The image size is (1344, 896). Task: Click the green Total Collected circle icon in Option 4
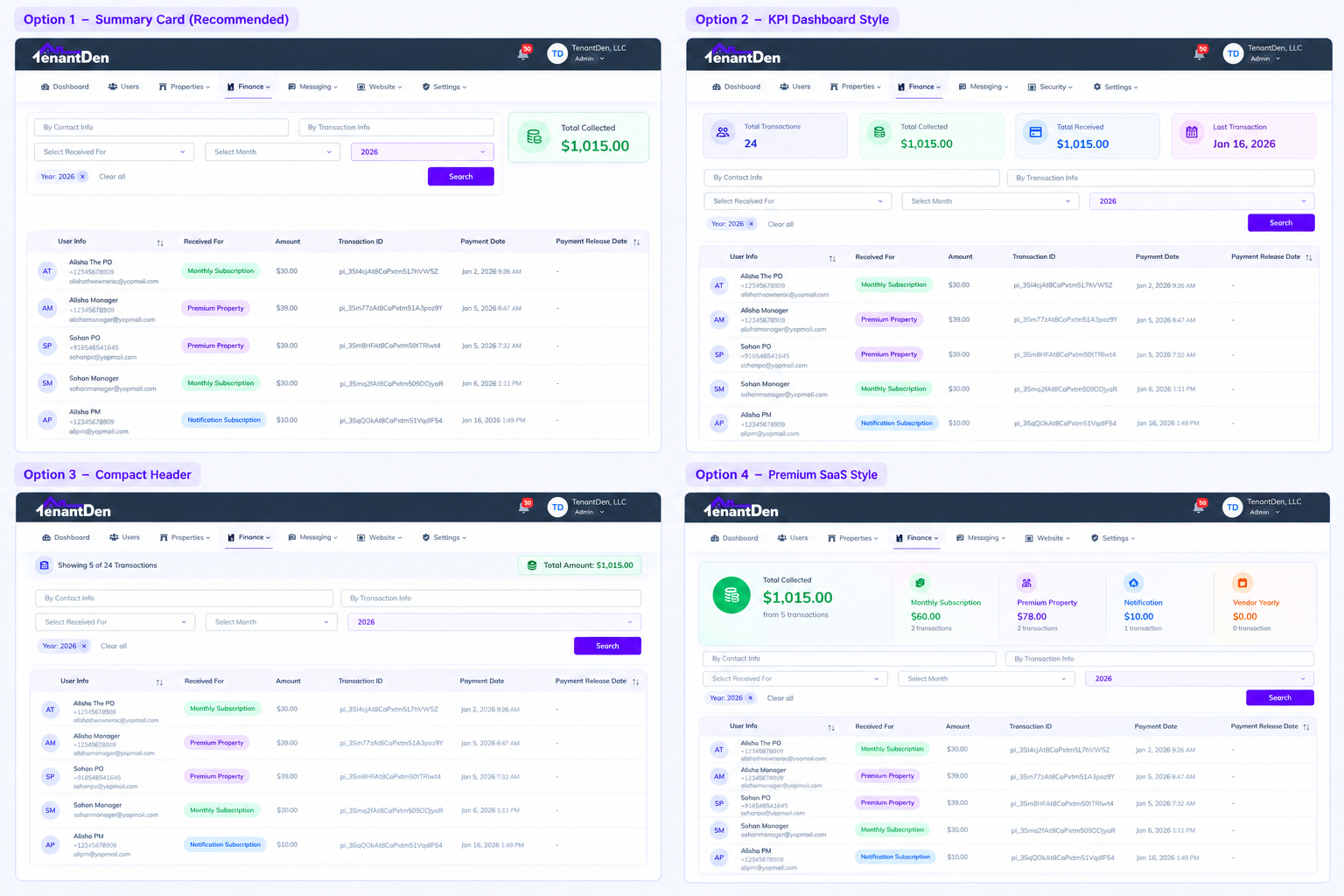coord(731,596)
